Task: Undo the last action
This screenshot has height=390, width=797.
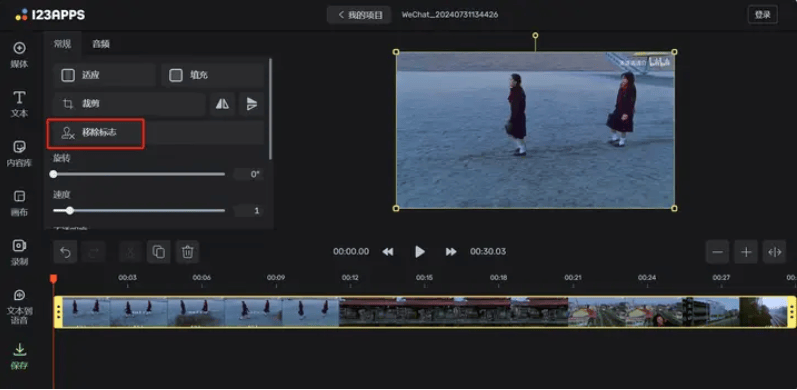Action: point(66,252)
